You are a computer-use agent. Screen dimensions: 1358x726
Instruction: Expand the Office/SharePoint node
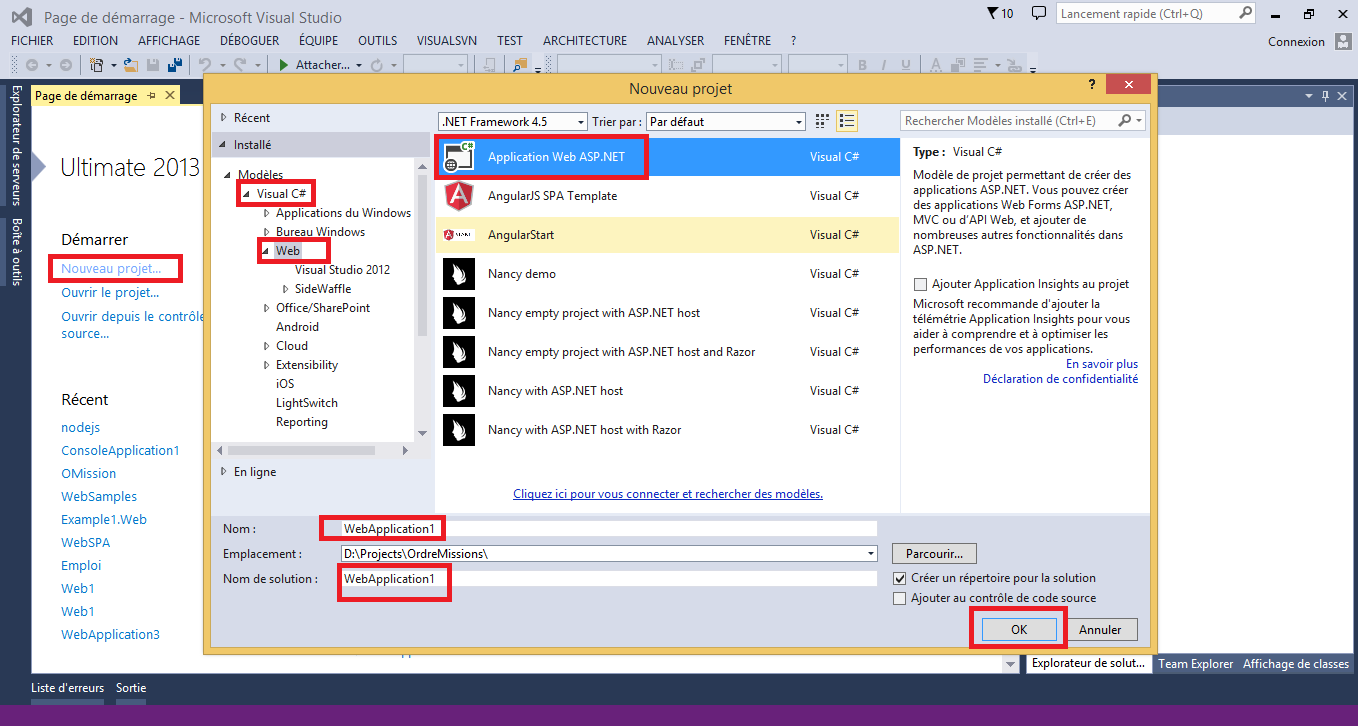[x=266, y=308]
